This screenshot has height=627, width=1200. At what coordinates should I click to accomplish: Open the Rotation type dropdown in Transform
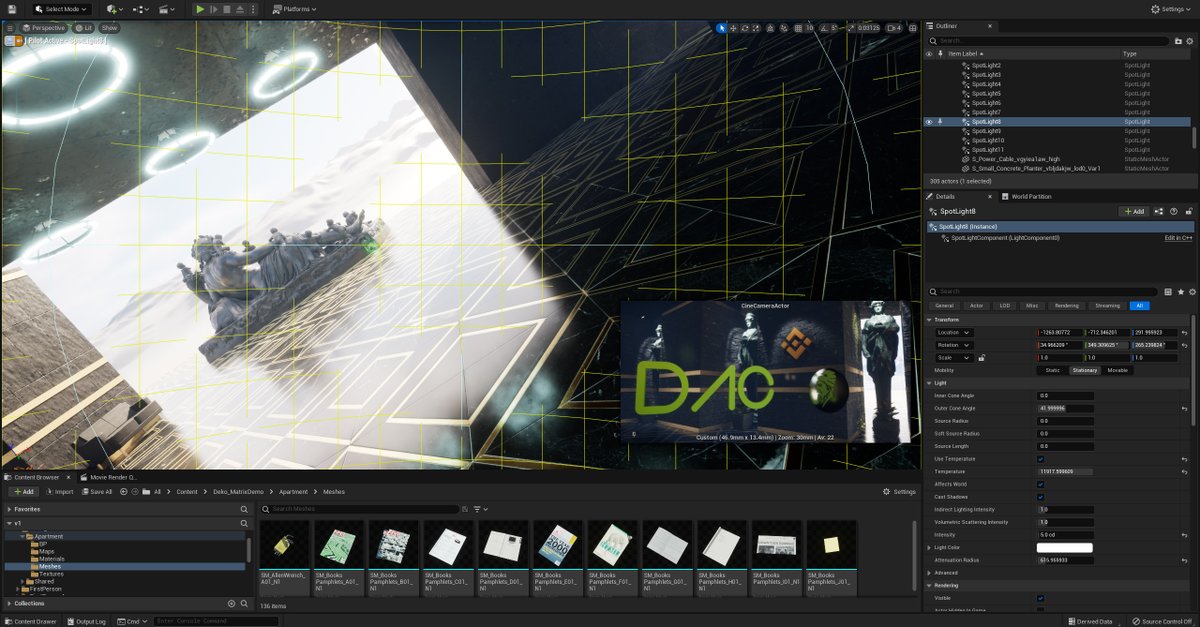pyautogui.click(x=954, y=345)
